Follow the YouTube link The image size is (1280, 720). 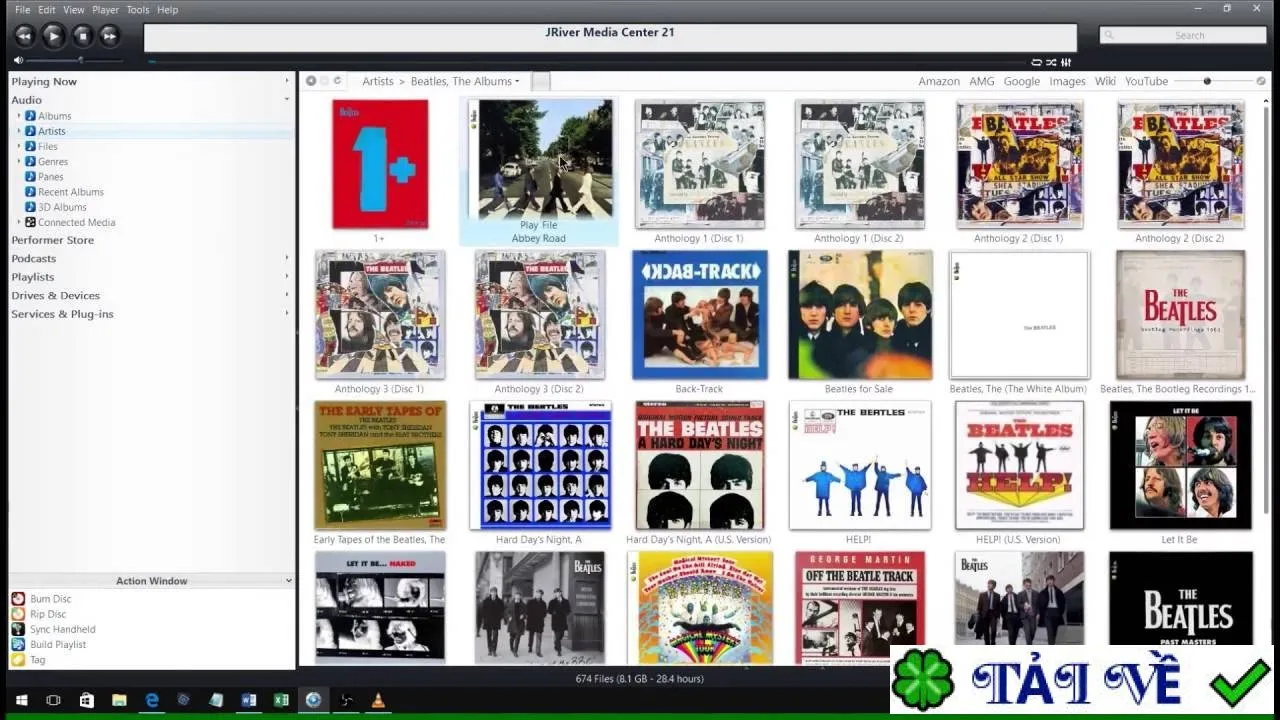[x=1146, y=81]
